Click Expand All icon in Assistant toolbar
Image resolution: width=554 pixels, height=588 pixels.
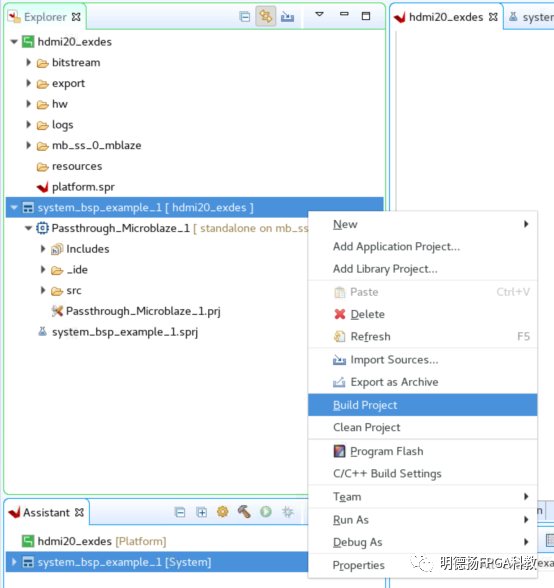(201, 512)
